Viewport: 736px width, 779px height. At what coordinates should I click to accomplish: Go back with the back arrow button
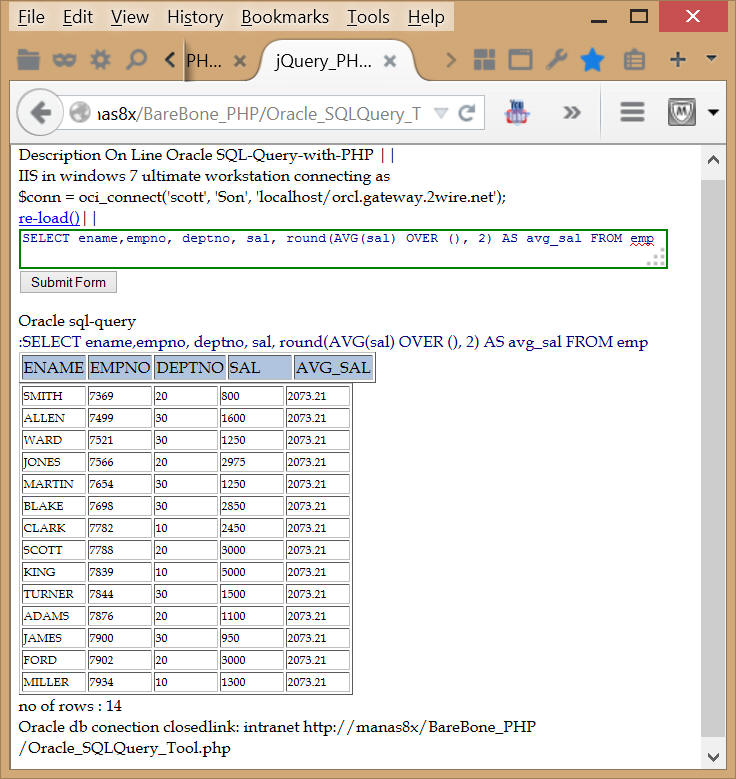coord(41,113)
